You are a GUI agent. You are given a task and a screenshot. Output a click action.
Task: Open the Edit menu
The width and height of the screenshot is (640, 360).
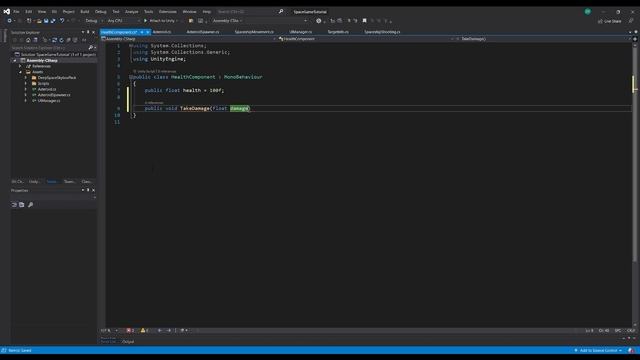tap(29, 11)
